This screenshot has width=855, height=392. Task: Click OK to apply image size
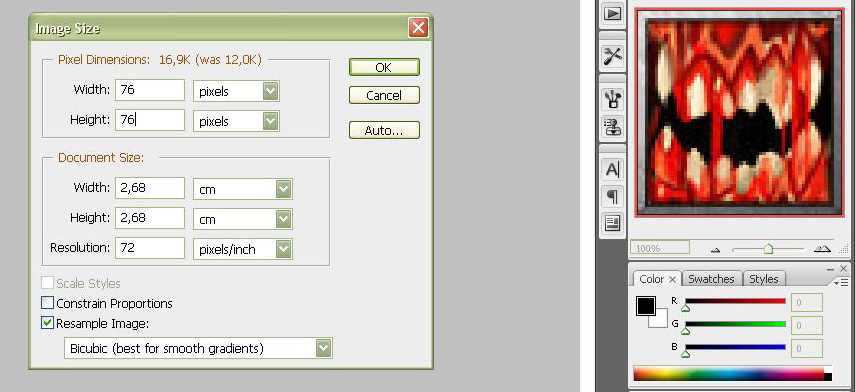[x=384, y=67]
